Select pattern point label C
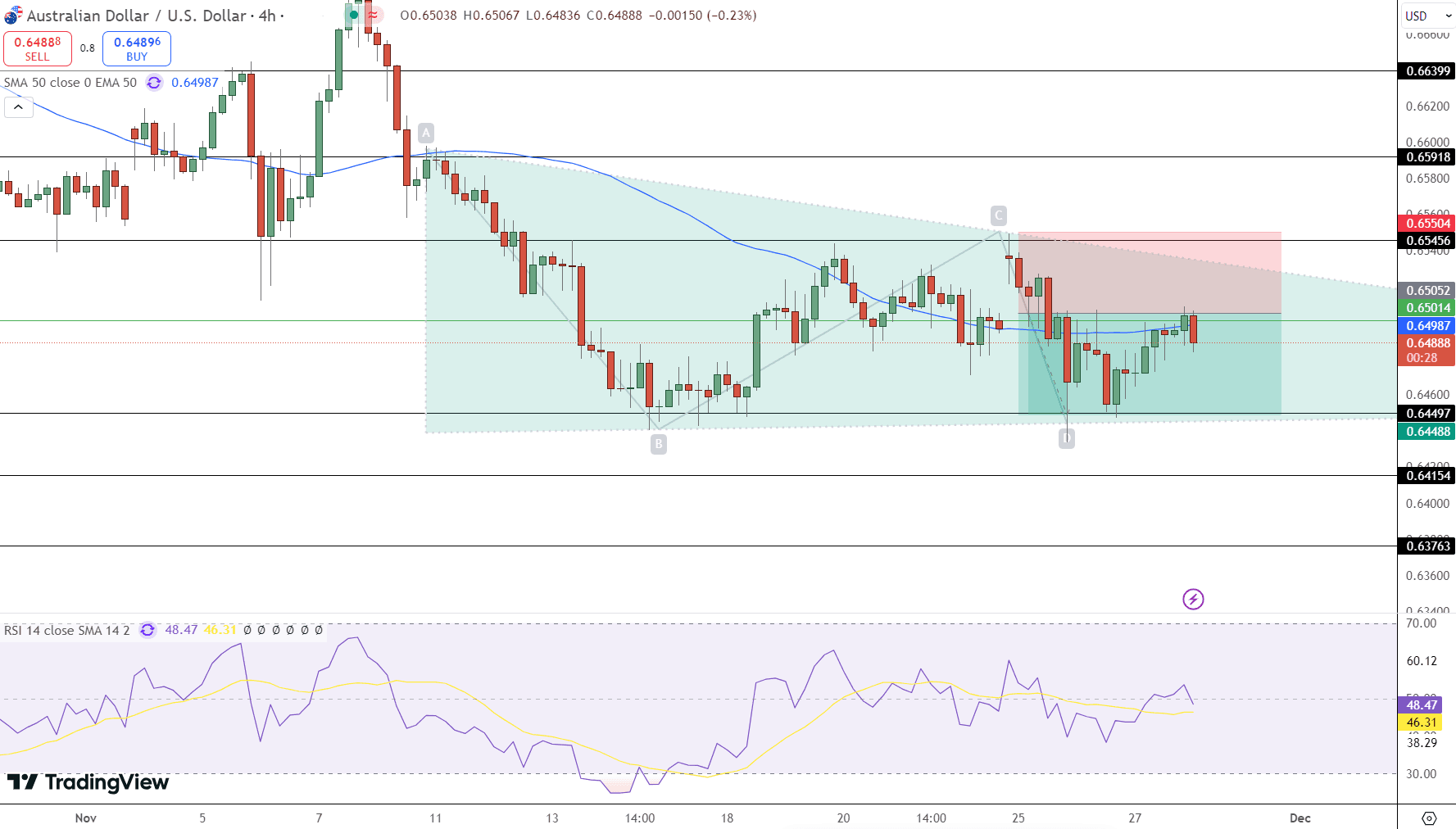Screen dimensions: 1456x829 998,215
